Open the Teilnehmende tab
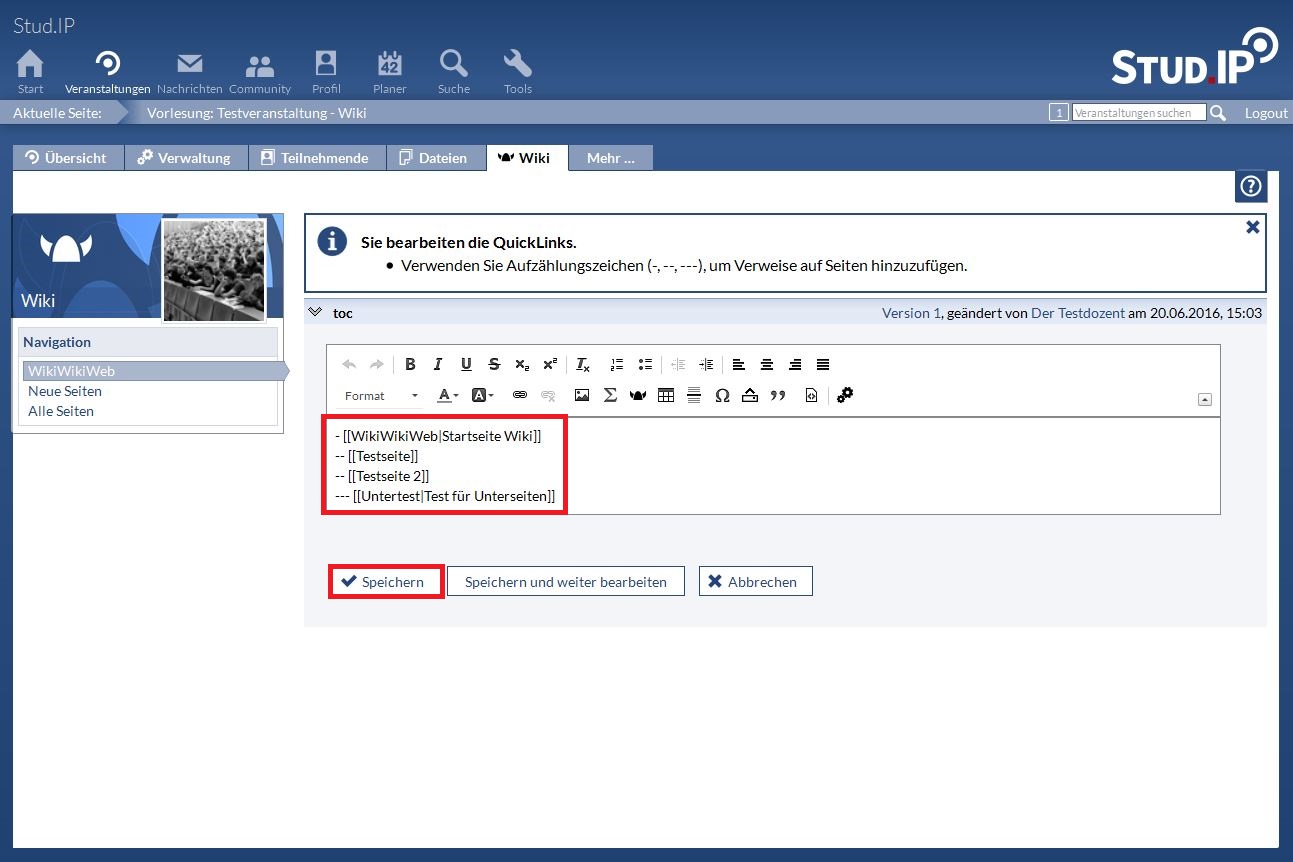 click(317, 158)
